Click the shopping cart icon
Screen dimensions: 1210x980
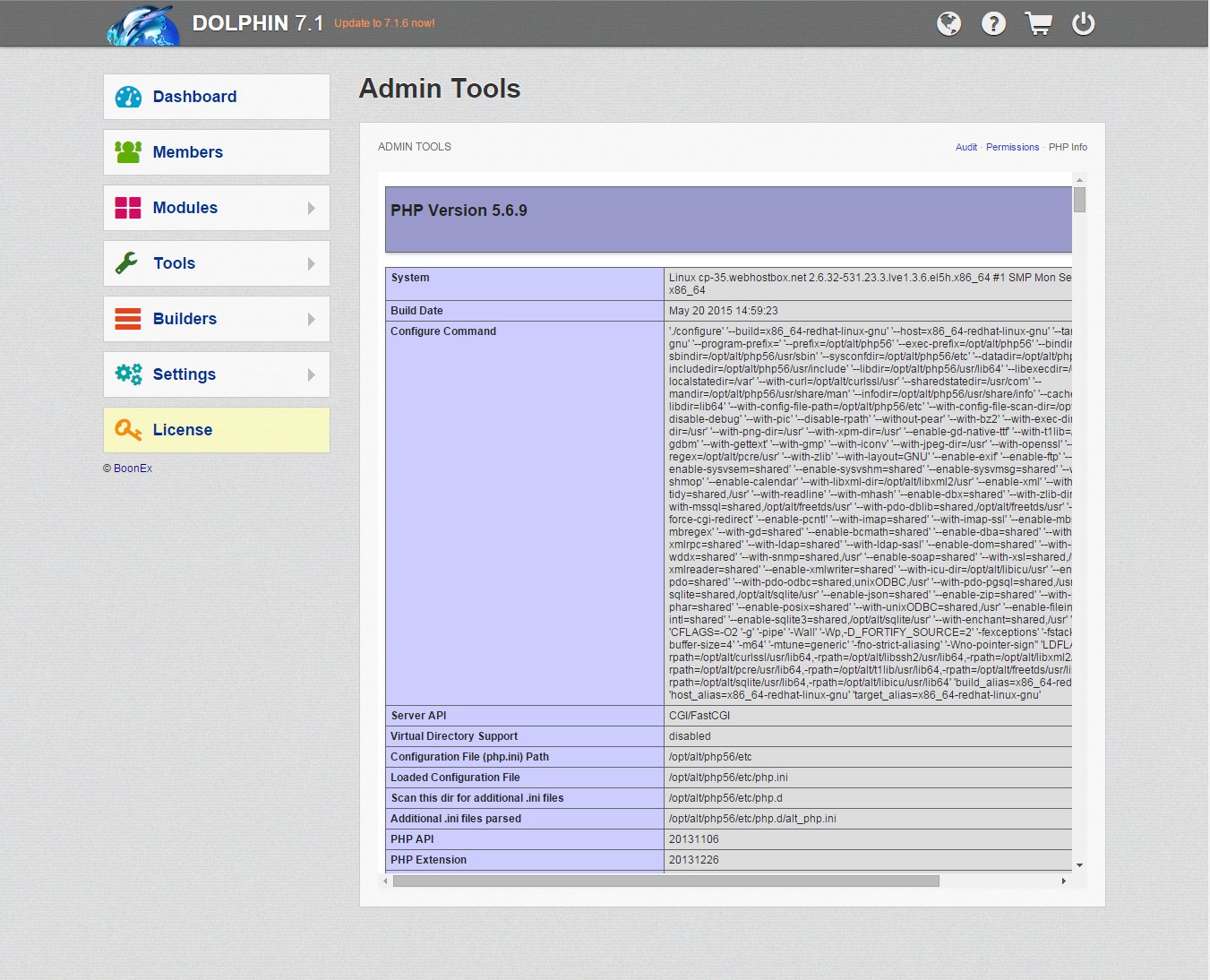[x=1038, y=23]
